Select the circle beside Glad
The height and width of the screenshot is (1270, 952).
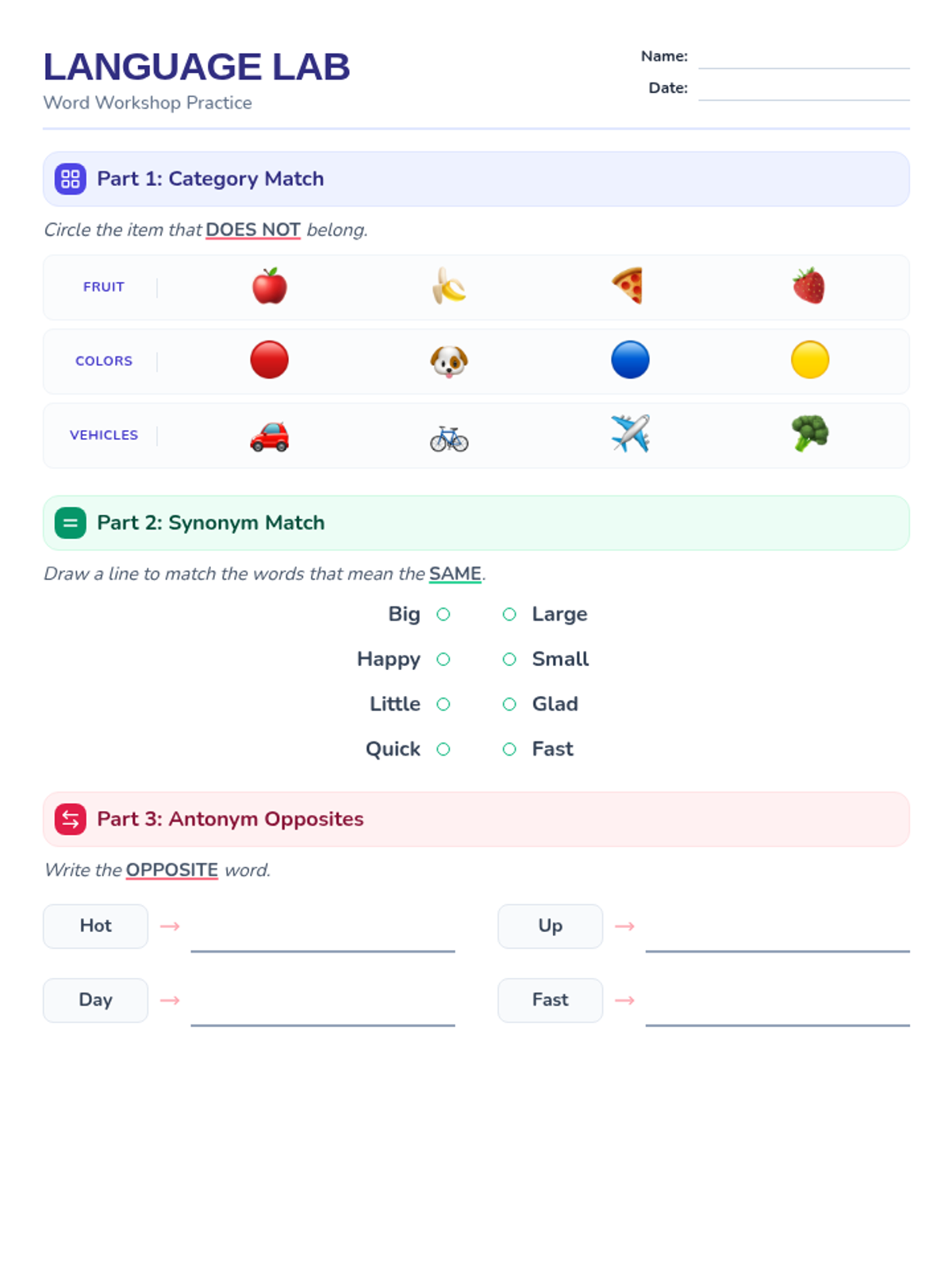tap(509, 704)
